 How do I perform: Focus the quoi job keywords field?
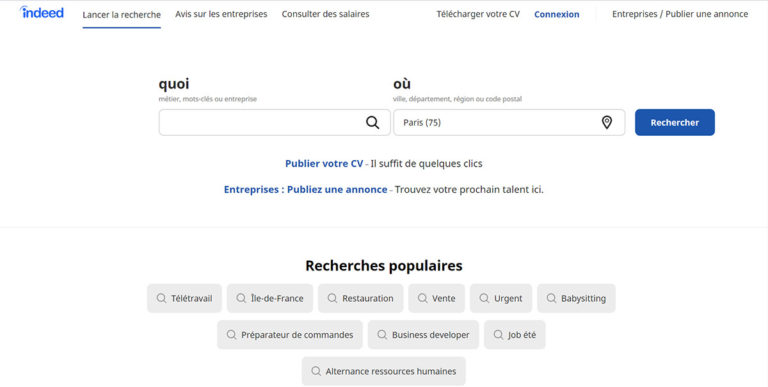click(x=275, y=122)
